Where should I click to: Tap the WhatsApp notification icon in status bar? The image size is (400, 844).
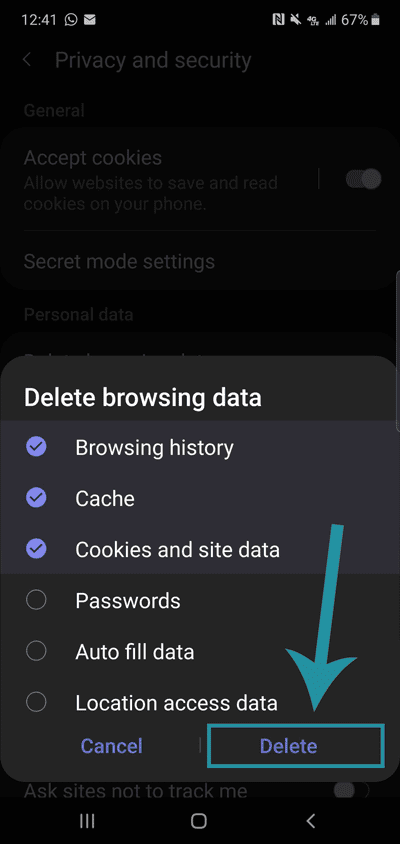tap(71, 20)
